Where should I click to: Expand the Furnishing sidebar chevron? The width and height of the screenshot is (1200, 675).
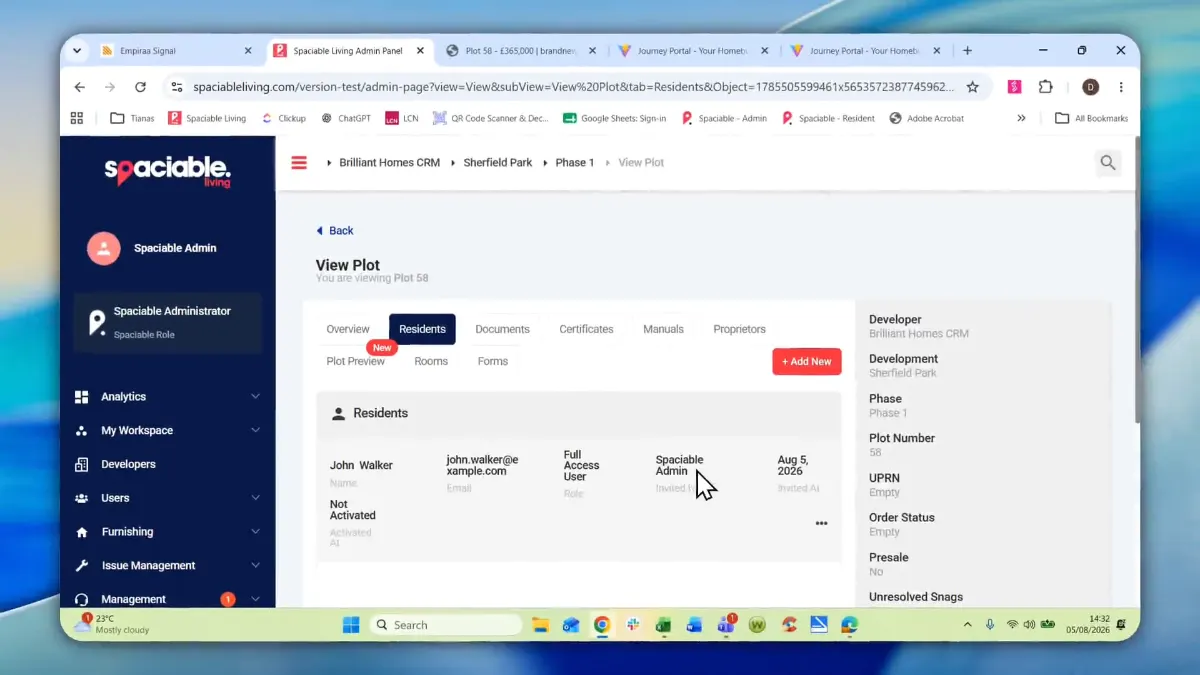point(255,532)
